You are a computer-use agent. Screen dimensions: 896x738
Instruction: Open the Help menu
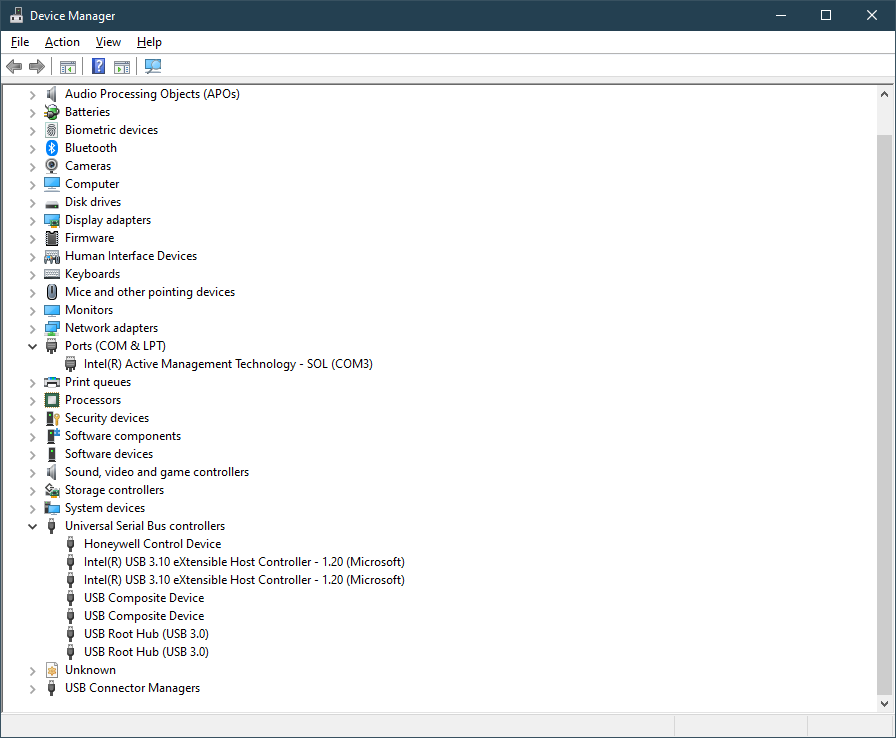click(149, 42)
